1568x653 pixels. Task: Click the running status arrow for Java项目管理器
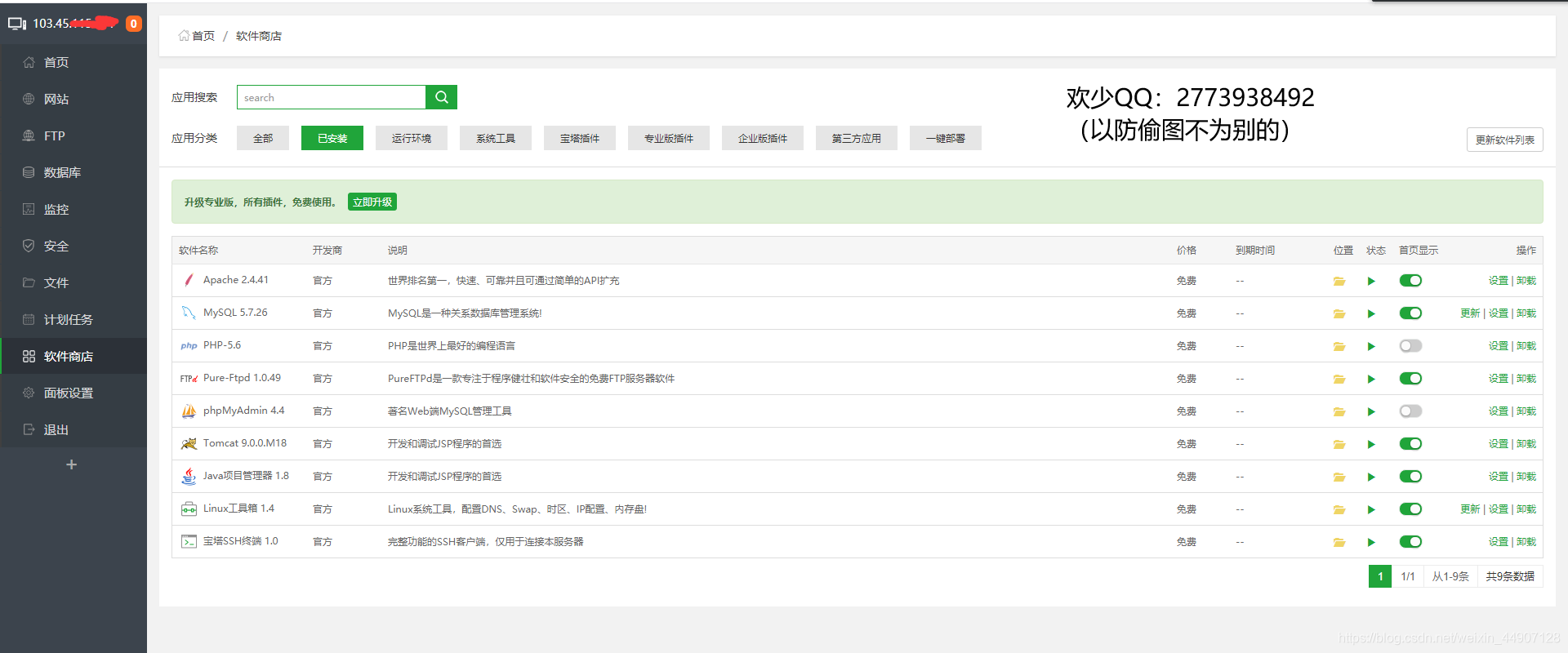click(x=1371, y=477)
